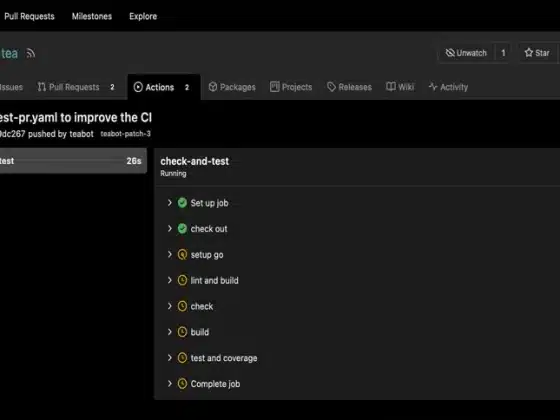Expand the lint and build step
Image resolution: width=560 pixels, height=420 pixels.
pyautogui.click(x=170, y=280)
